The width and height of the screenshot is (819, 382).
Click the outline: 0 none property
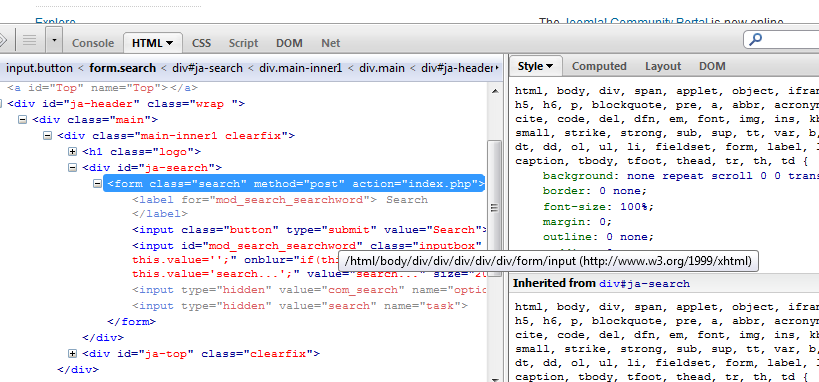tap(599, 237)
